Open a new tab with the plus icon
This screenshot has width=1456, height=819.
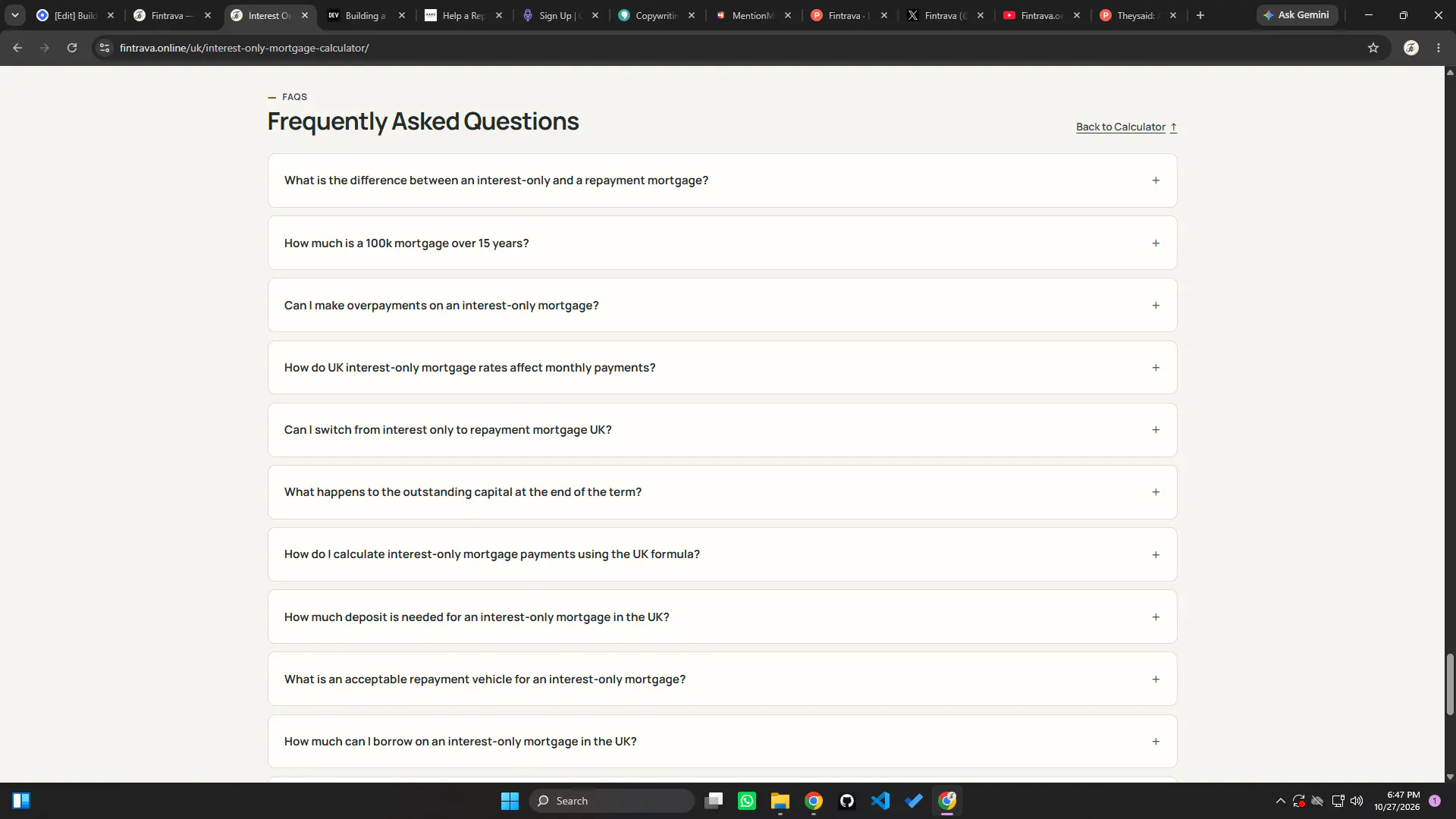(1200, 15)
